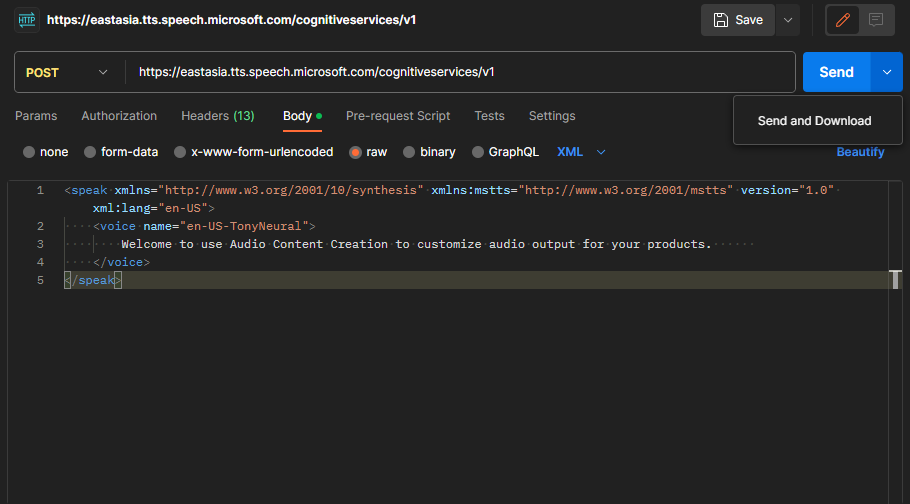Open the comments panel icon

tap(876, 20)
